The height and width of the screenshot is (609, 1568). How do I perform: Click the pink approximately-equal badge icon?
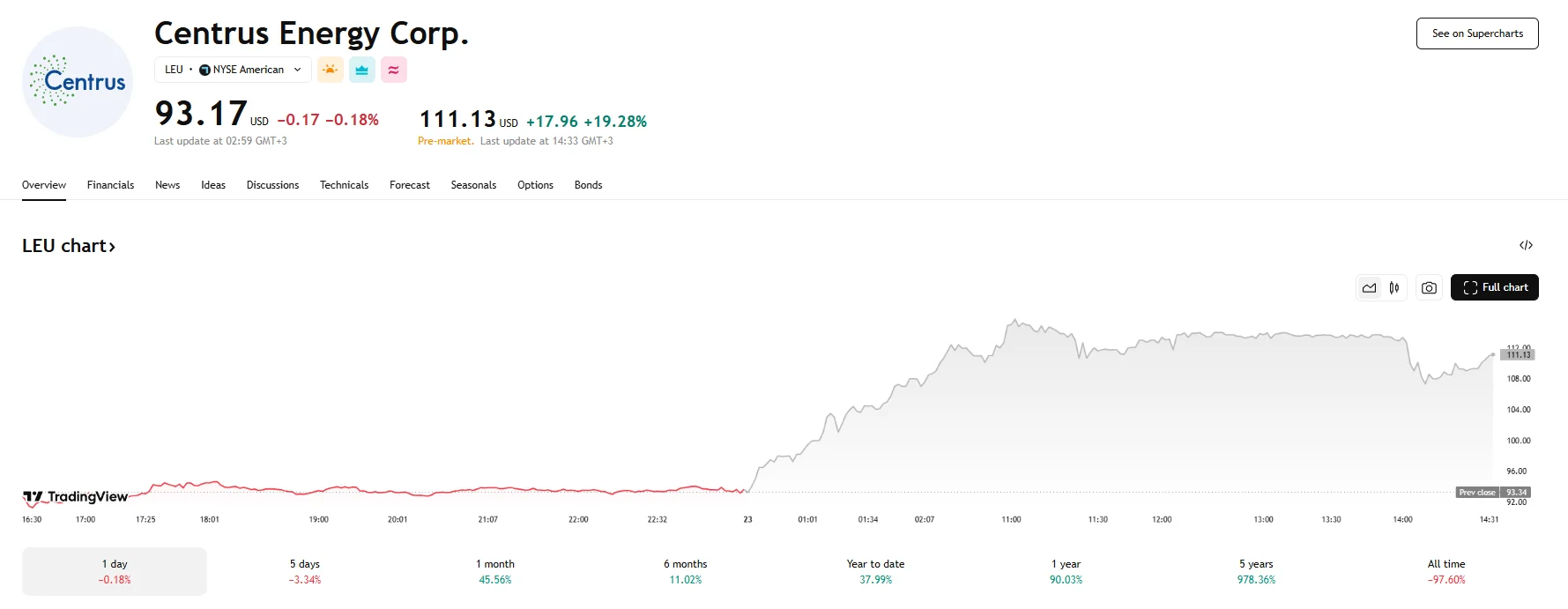(394, 70)
